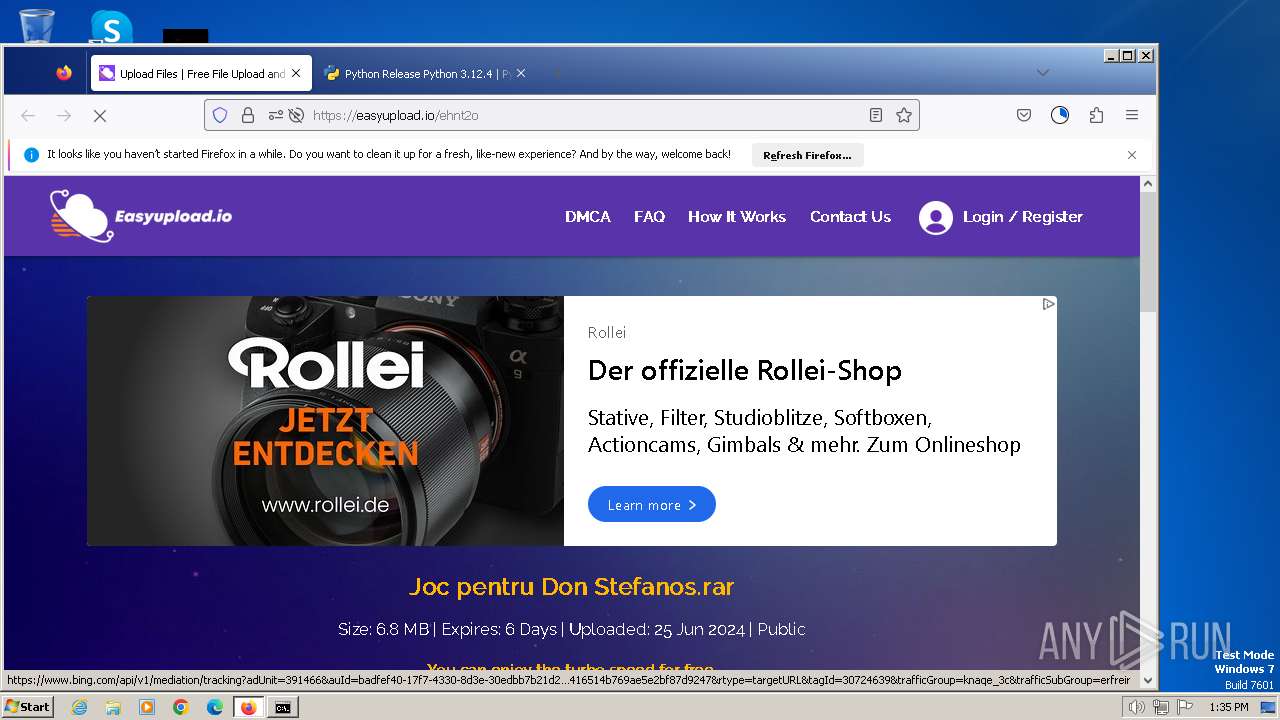Go back to the previous page
The height and width of the screenshot is (720, 1280).
click(28, 115)
